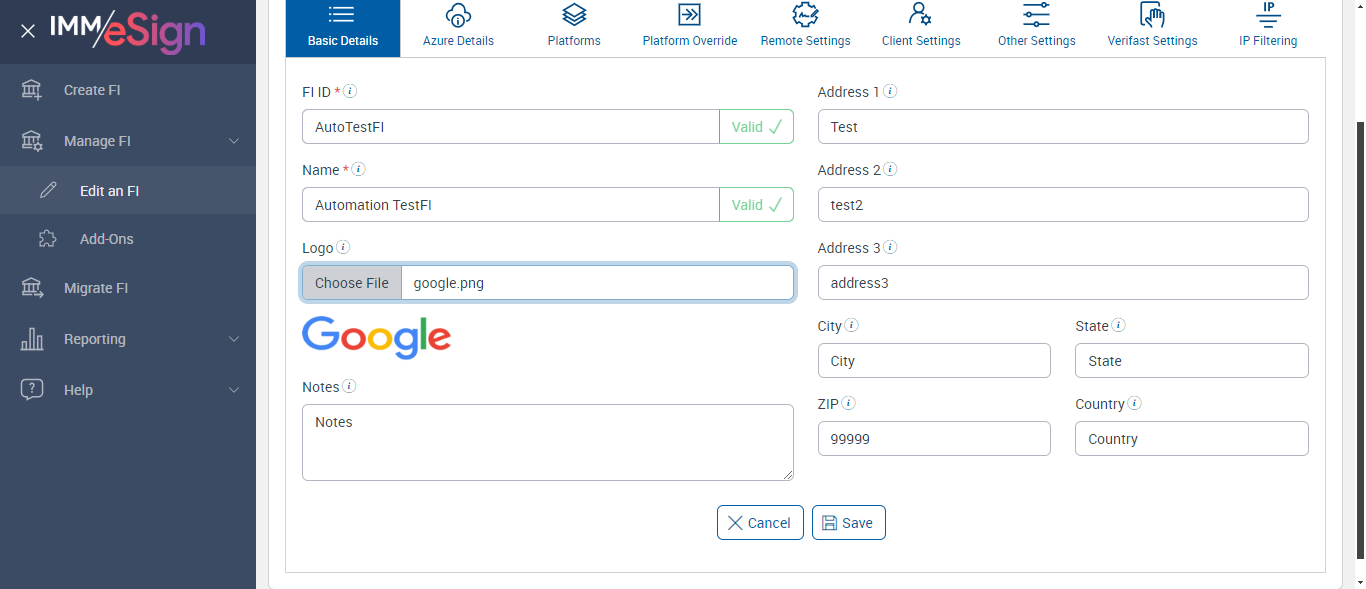
Task: Click the Remote Settings gear icon
Action: (x=805, y=15)
